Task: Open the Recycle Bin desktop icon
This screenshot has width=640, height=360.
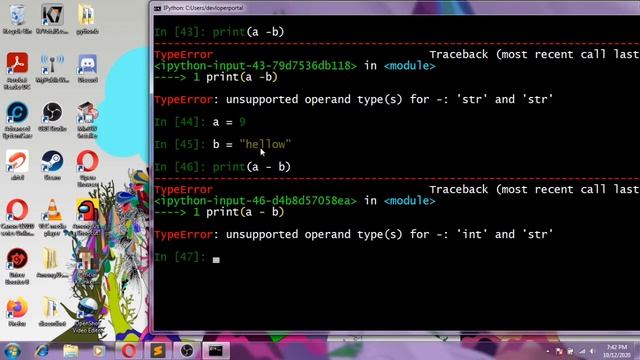Action: tap(17, 19)
